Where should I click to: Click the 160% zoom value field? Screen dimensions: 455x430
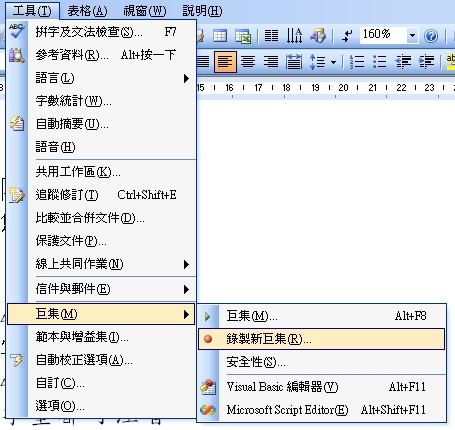point(383,34)
